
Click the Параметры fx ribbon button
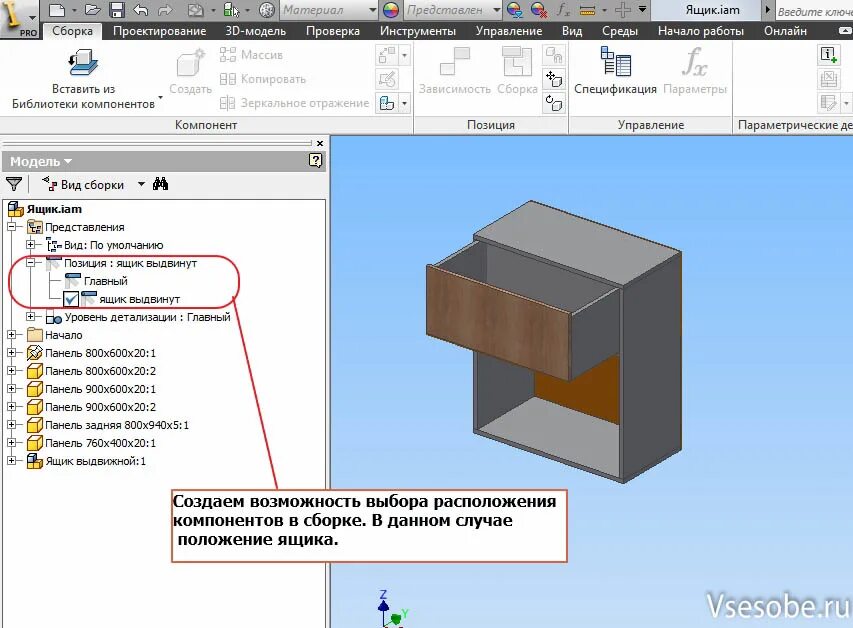click(695, 71)
